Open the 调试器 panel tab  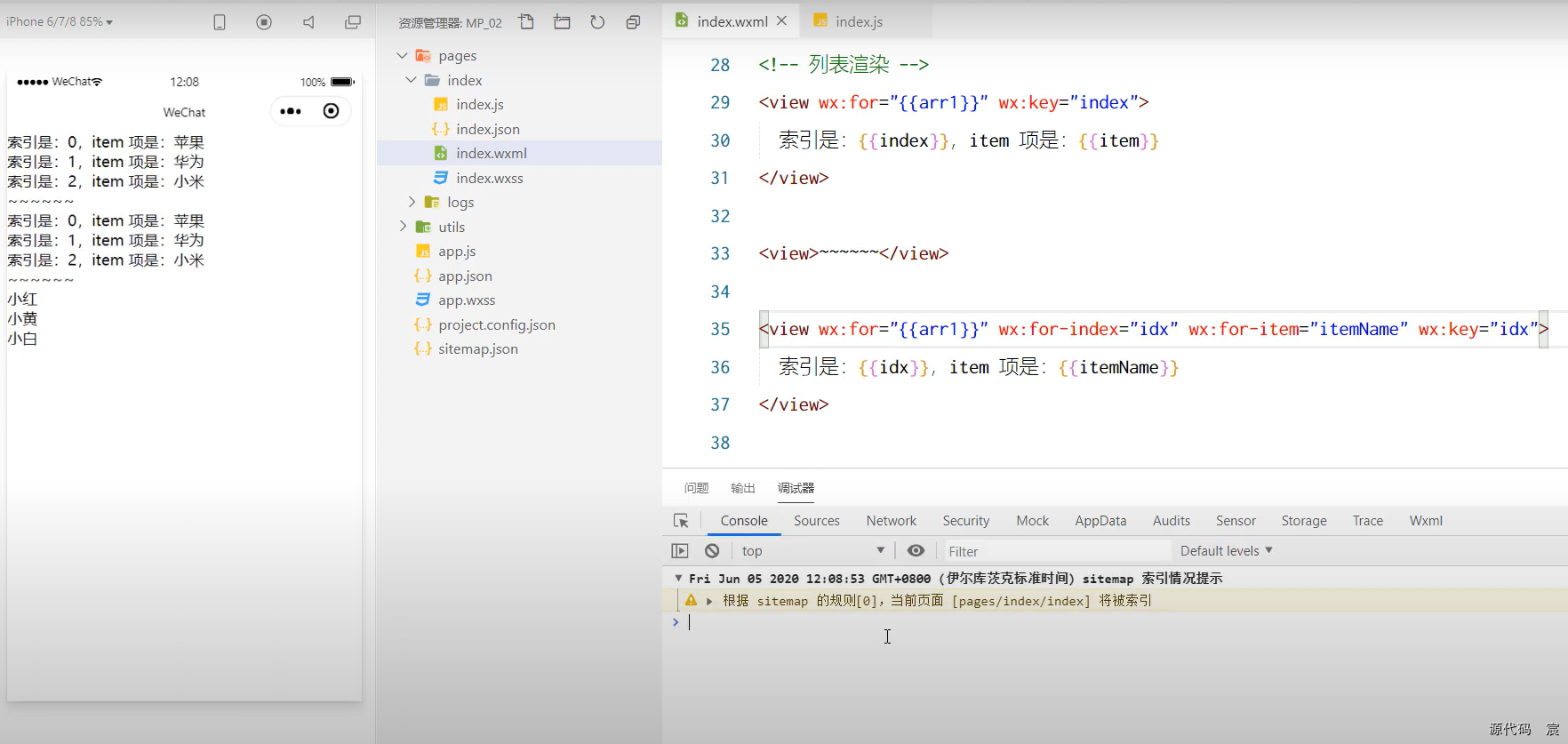796,488
